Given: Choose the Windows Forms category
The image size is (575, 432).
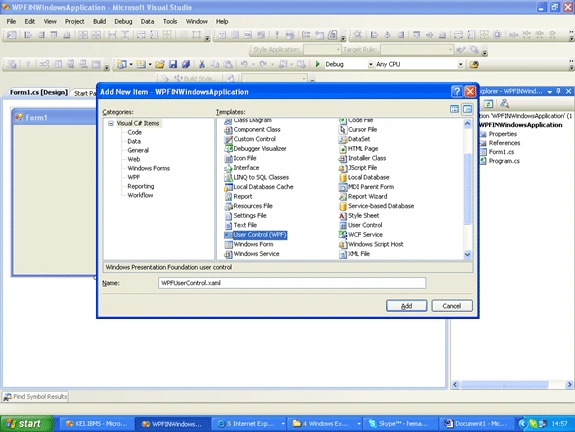Looking at the screenshot, I should click(149, 168).
